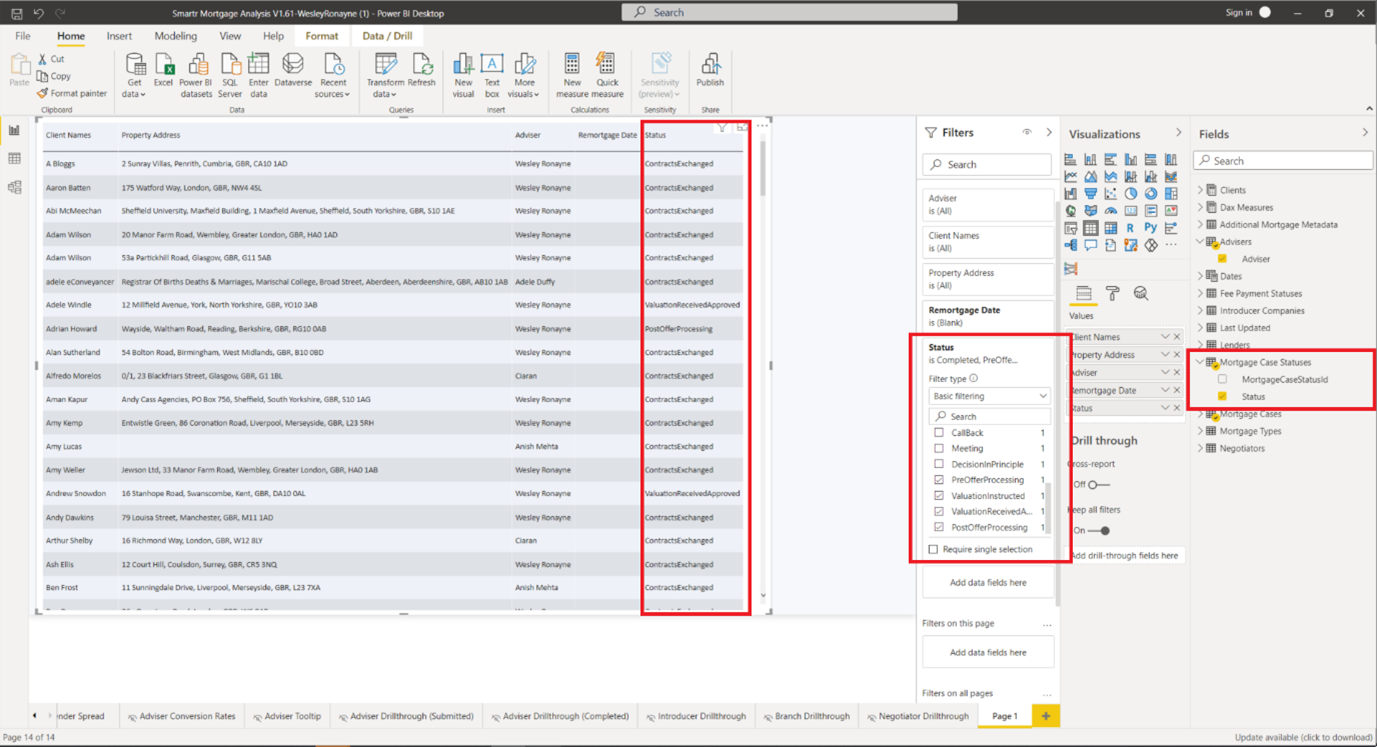Collapse the Visualizations pane

pyautogui.click(x=1178, y=133)
